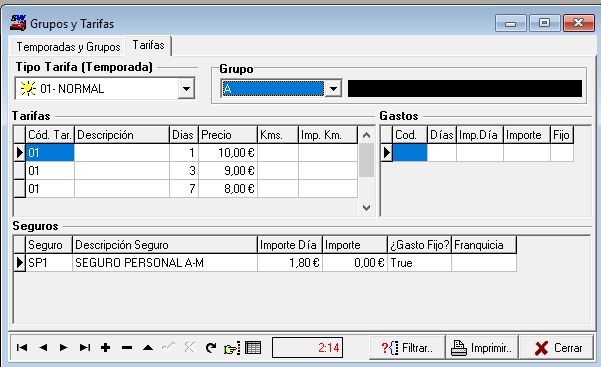This screenshot has height=367, width=601.
Task: Add new record with plus icon
Action: (x=105, y=348)
